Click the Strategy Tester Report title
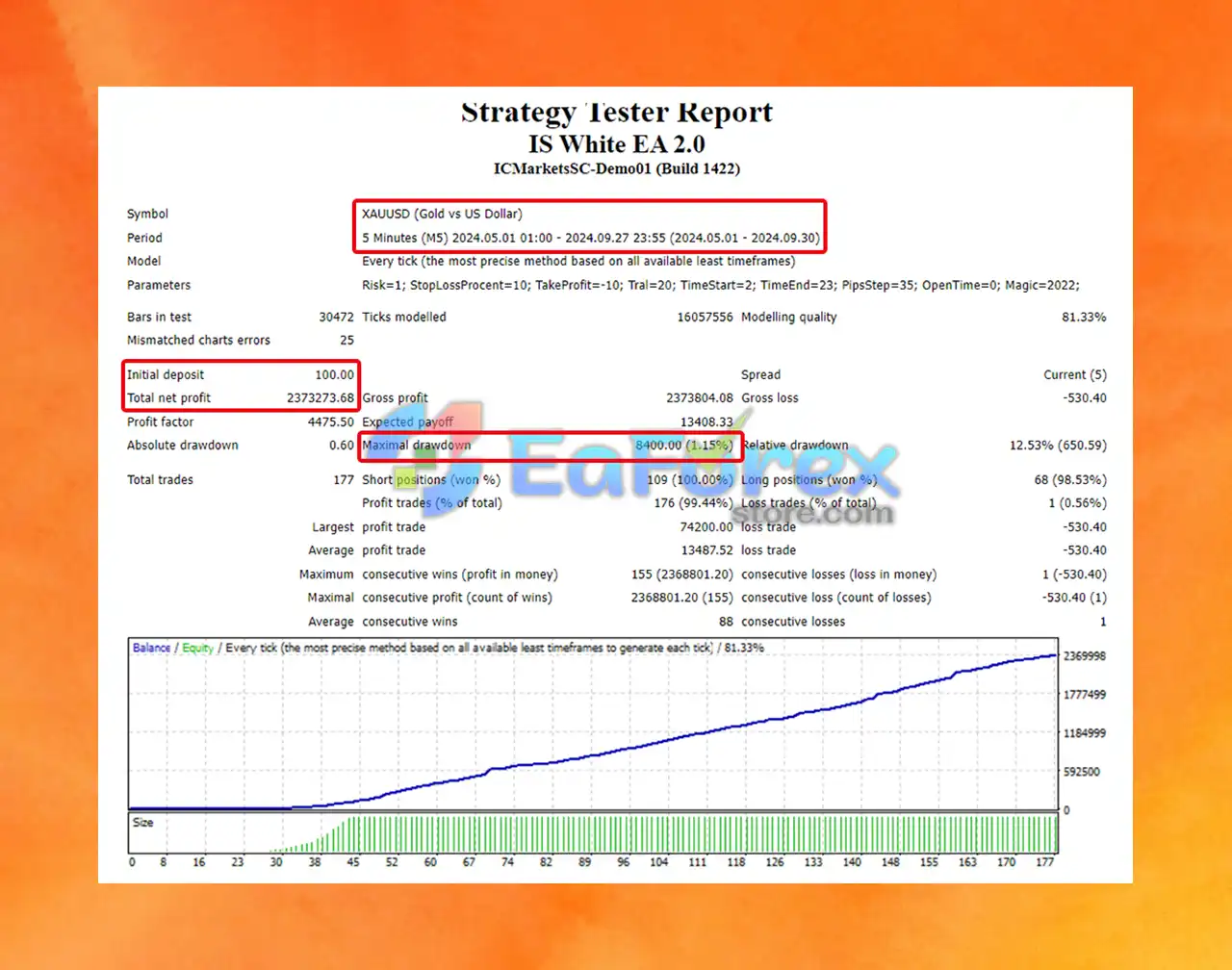Image resolution: width=1232 pixels, height=970 pixels. (x=617, y=113)
